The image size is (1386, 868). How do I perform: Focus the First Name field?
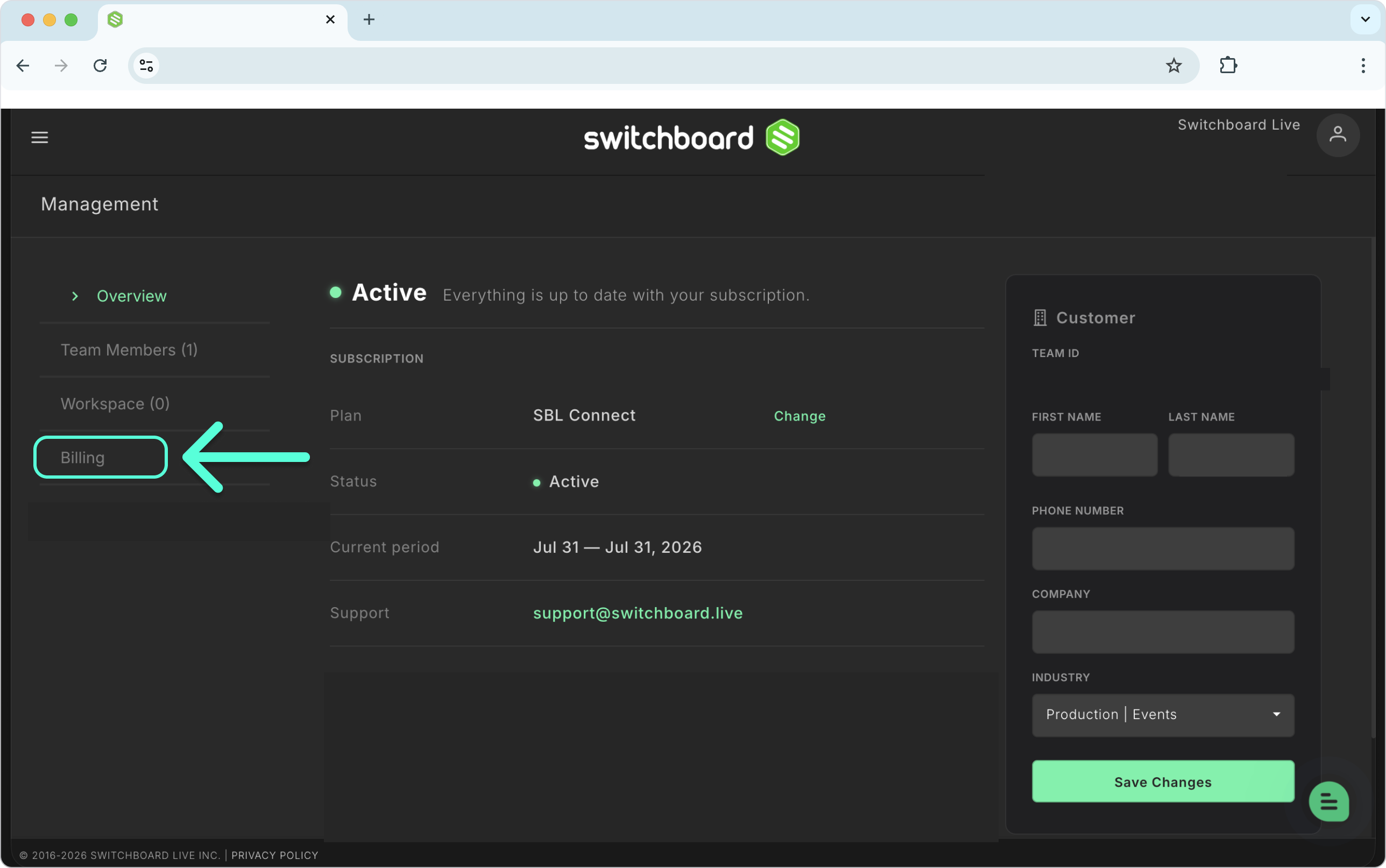pos(1094,454)
